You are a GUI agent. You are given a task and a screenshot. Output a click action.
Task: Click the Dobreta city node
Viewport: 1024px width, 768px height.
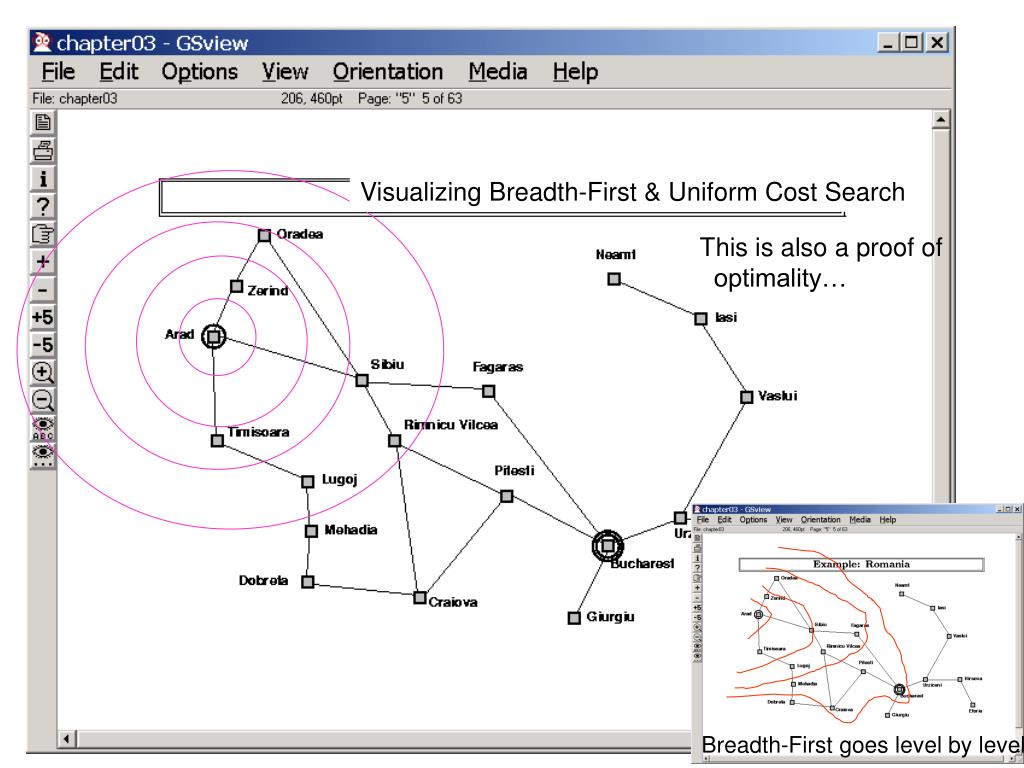[x=308, y=581]
